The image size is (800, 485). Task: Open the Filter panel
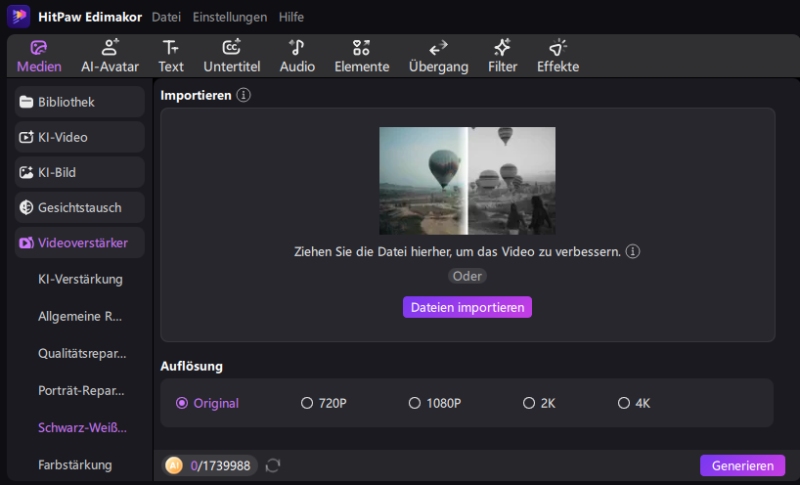coord(502,56)
